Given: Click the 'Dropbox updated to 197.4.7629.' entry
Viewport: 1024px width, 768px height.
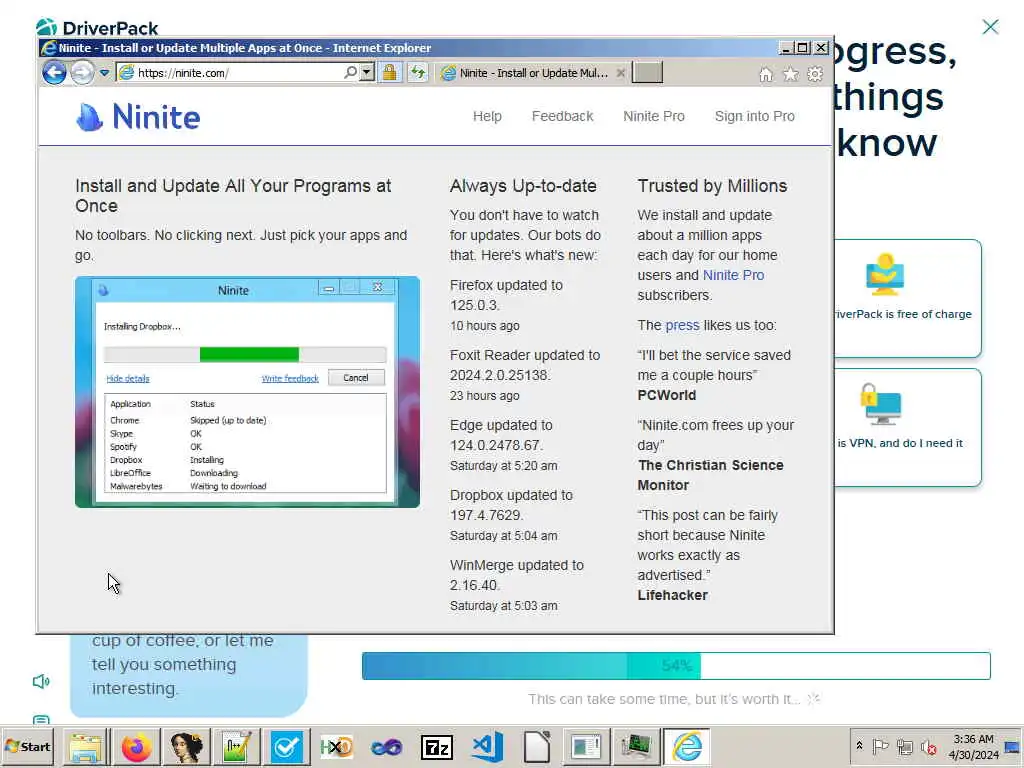Looking at the screenshot, I should click(511, 505).
